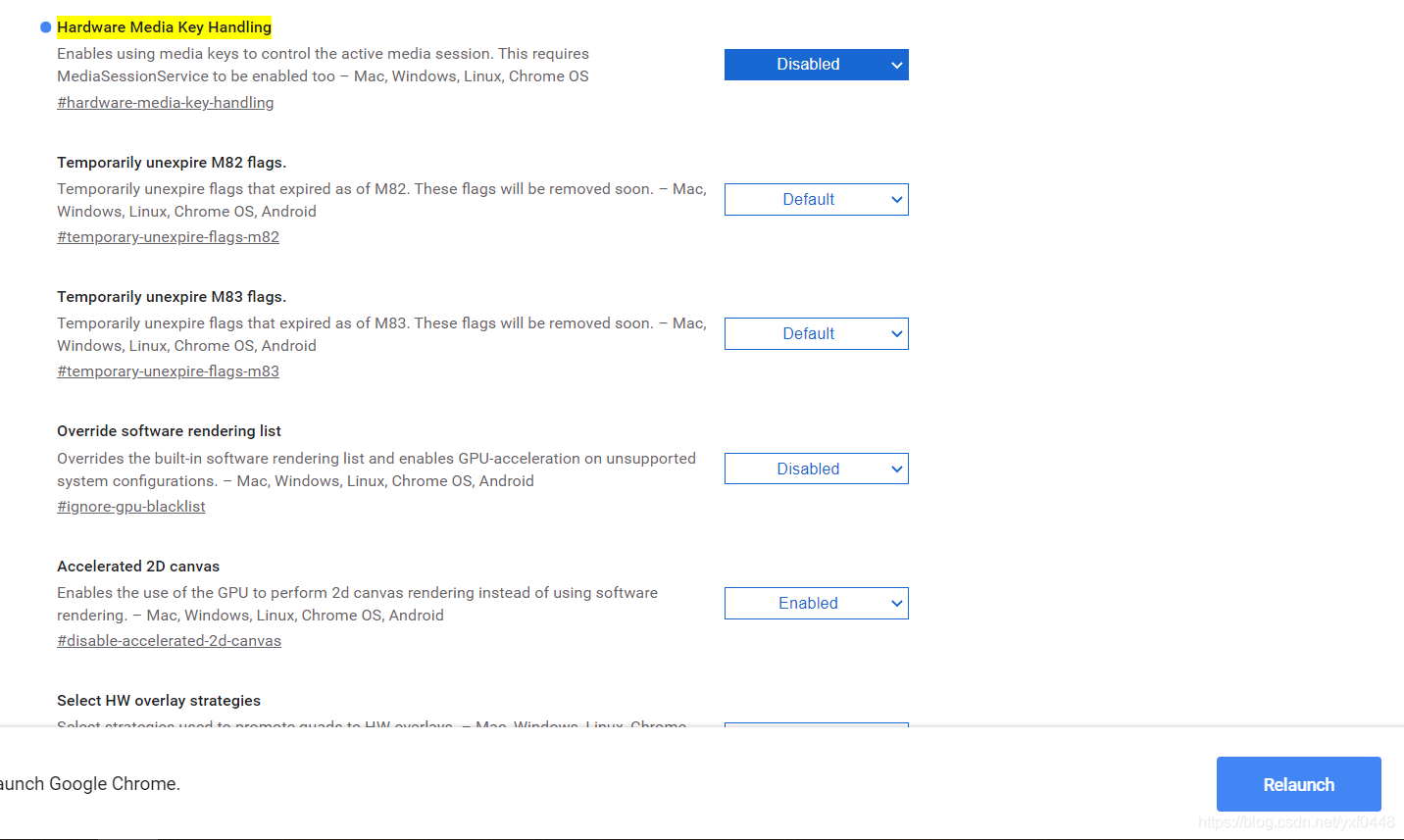
Task: Click Select HW overlay strategies heading
Action: [159, 701]
